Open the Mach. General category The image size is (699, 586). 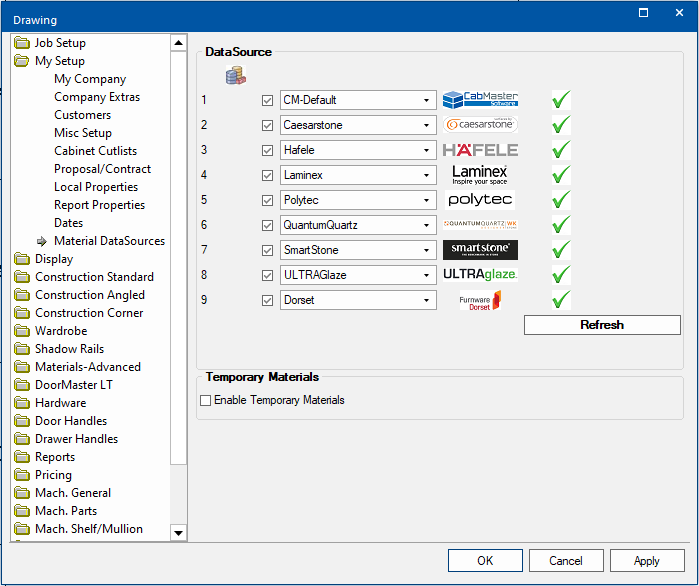pos(73,493)
